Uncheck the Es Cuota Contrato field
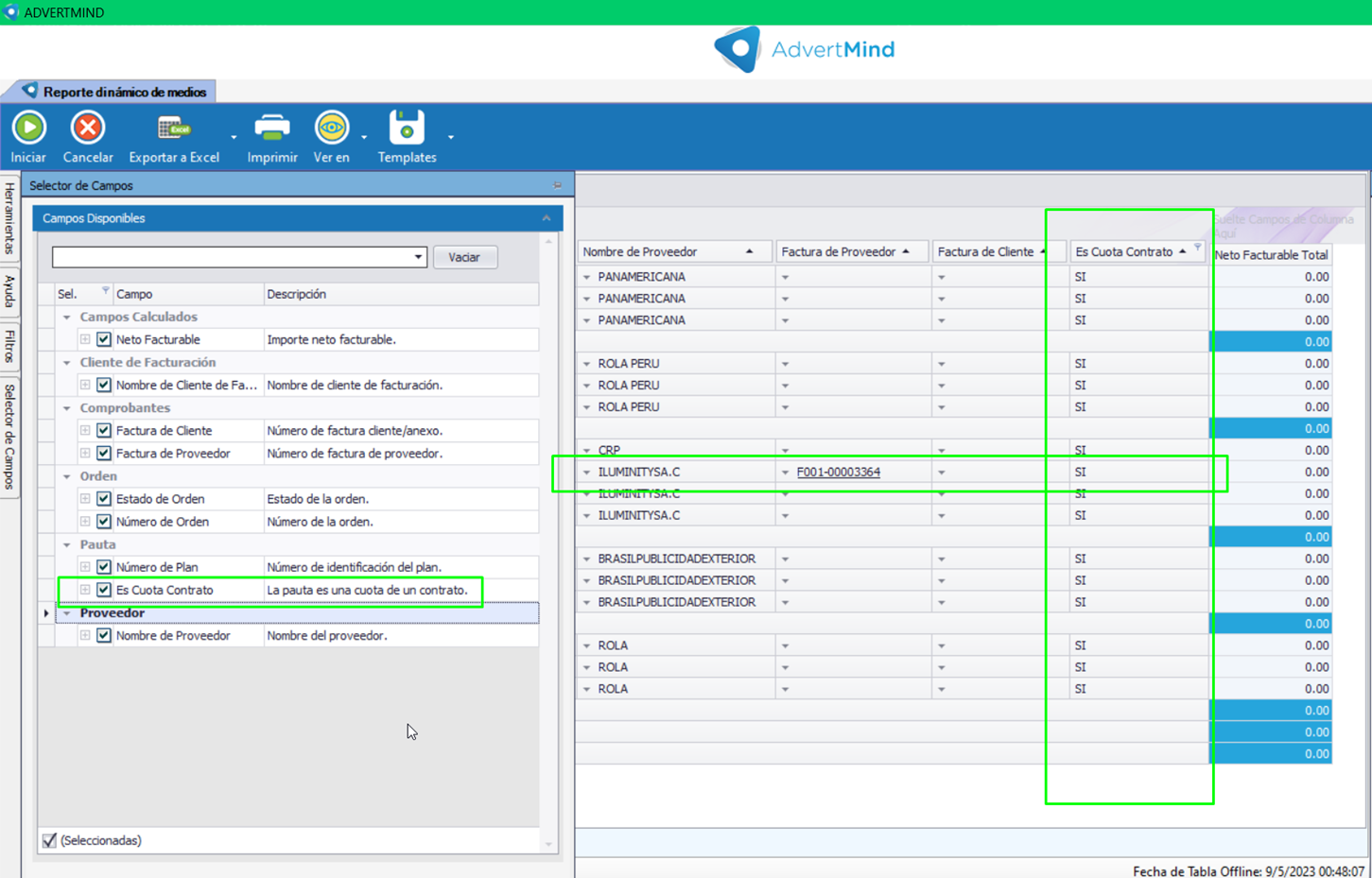The image size is (1372, 878). tap(104, 590)
